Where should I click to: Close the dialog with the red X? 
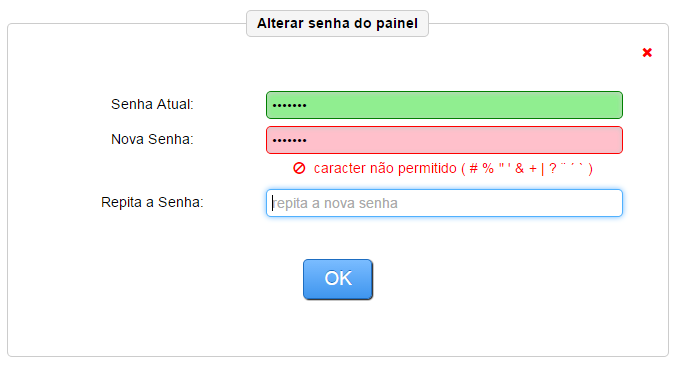647,53
